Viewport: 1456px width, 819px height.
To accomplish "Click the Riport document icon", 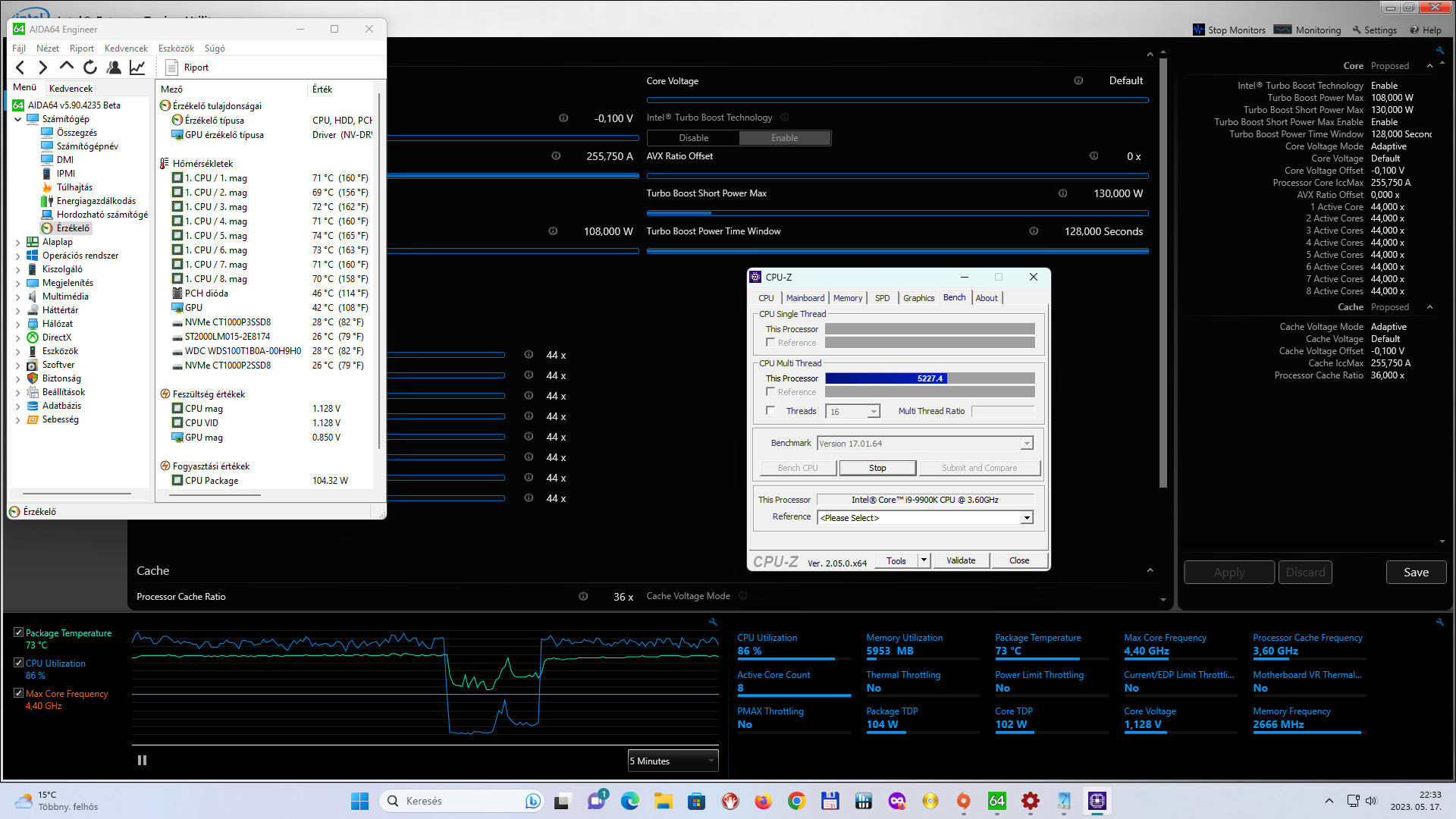I will [171, 67].
